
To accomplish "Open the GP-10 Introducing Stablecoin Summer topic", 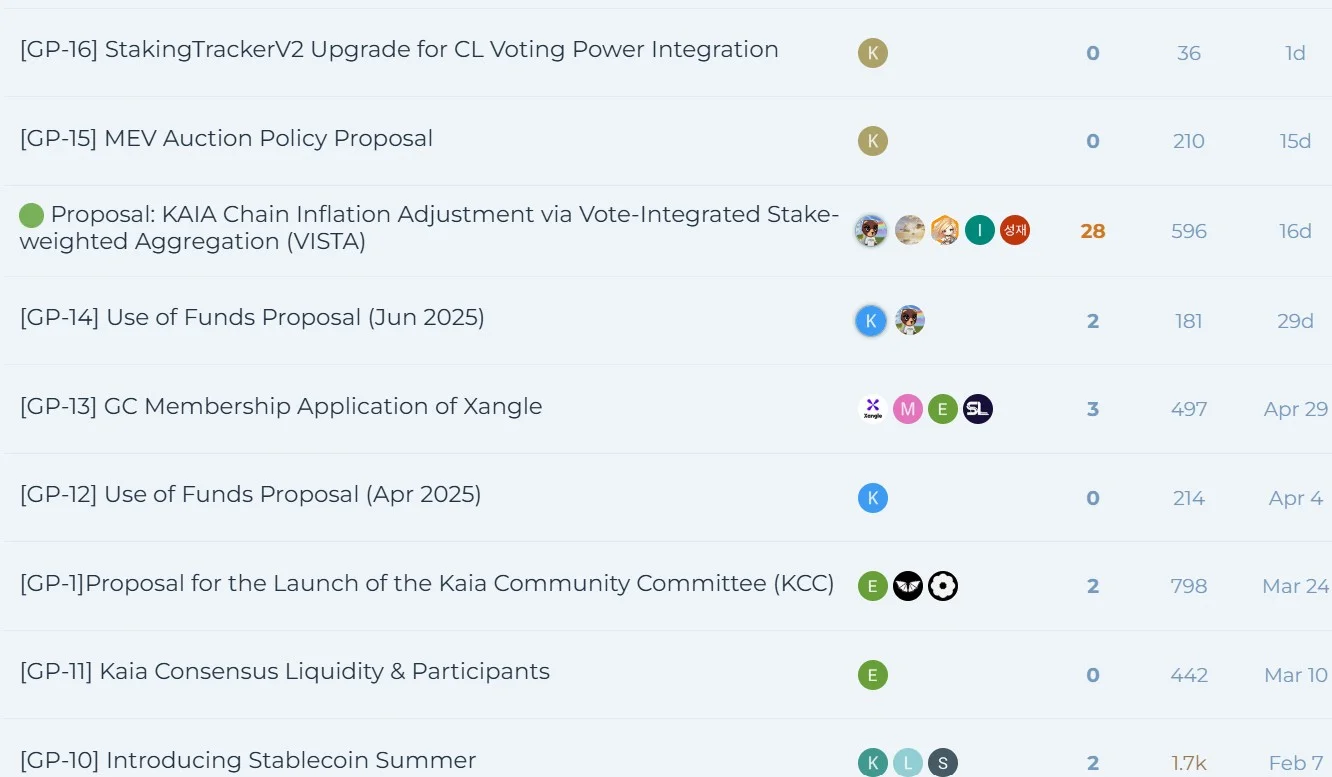I will pos(248,761).
